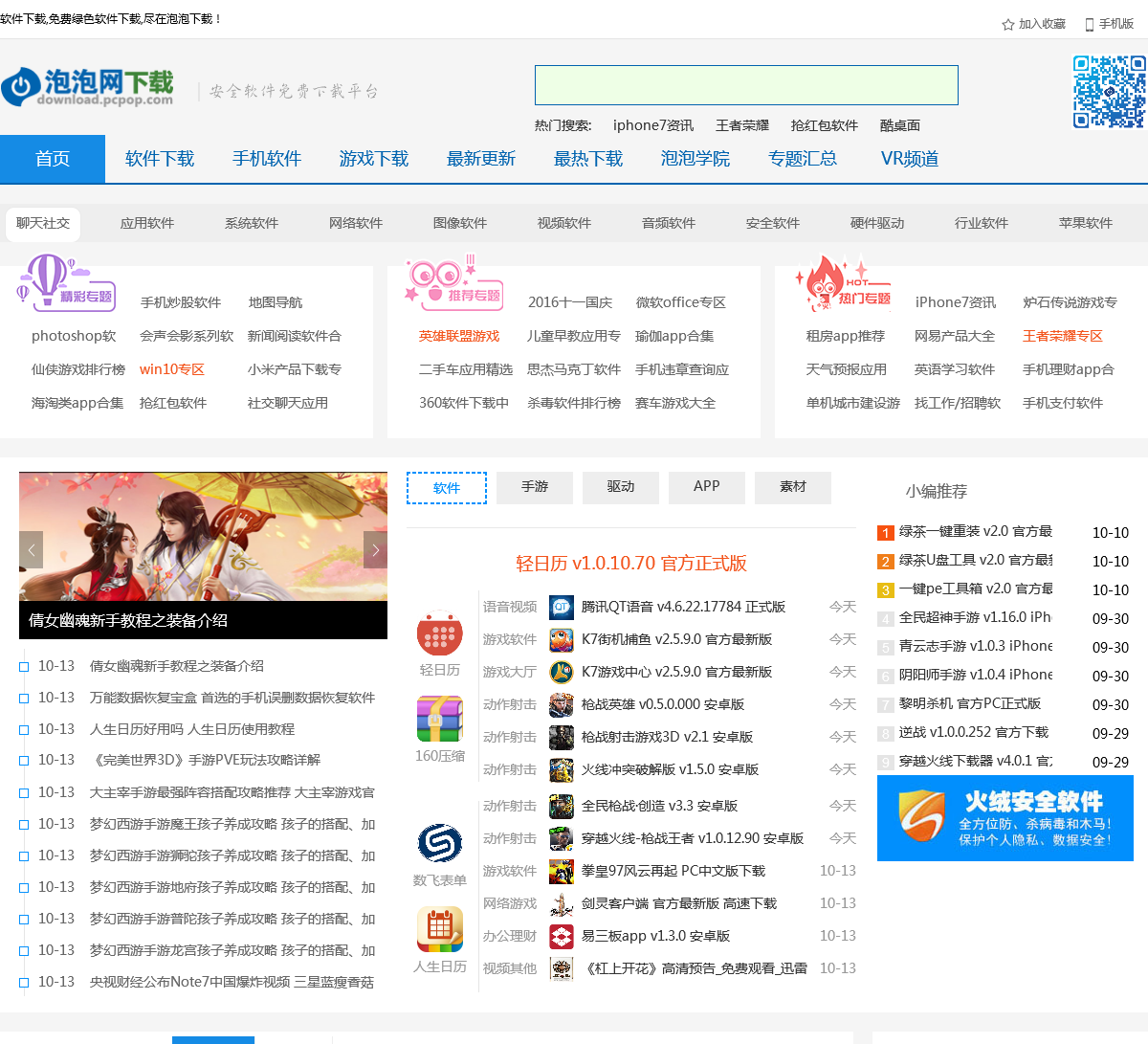Viewport: 1148px width, 1044px height.
Task: Click the 穿越火线-枪战王者 app icon
Action: (x=562, y=838)
